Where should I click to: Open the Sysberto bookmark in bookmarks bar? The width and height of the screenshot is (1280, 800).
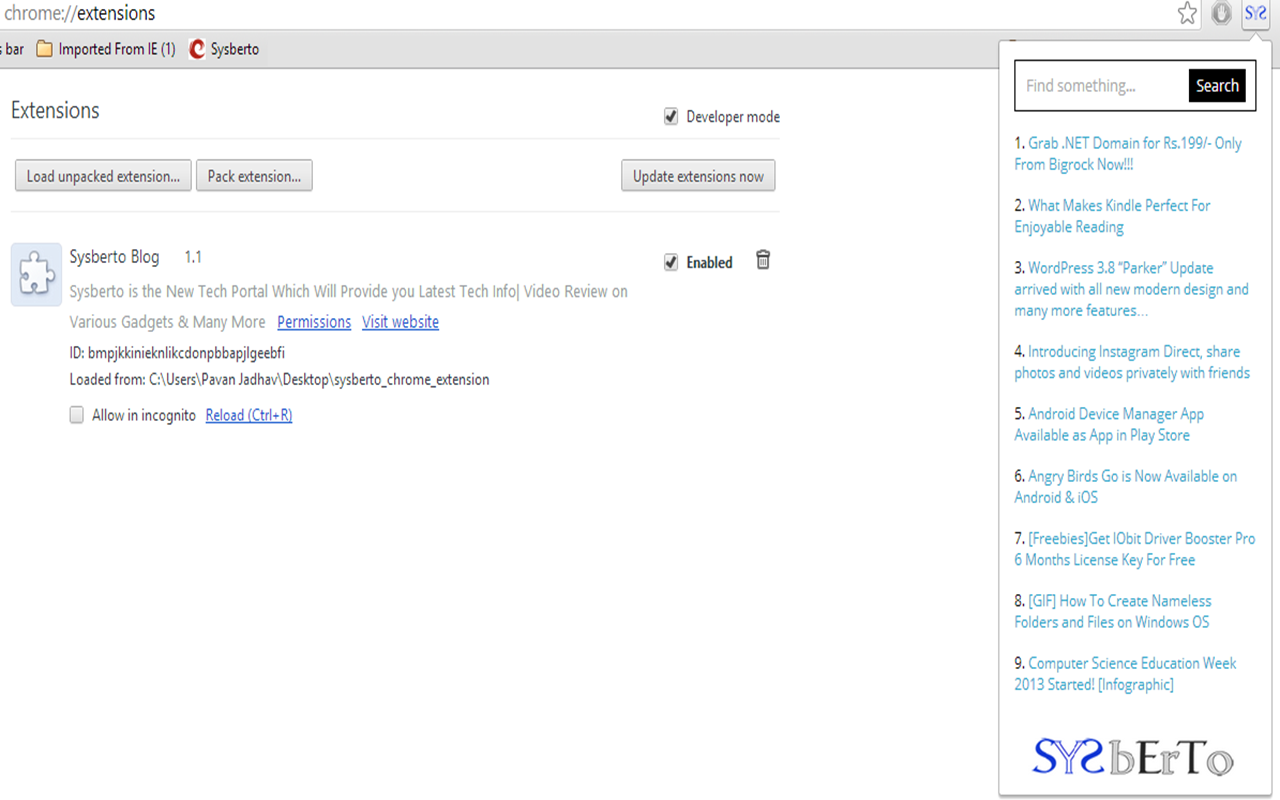[223, 49]
